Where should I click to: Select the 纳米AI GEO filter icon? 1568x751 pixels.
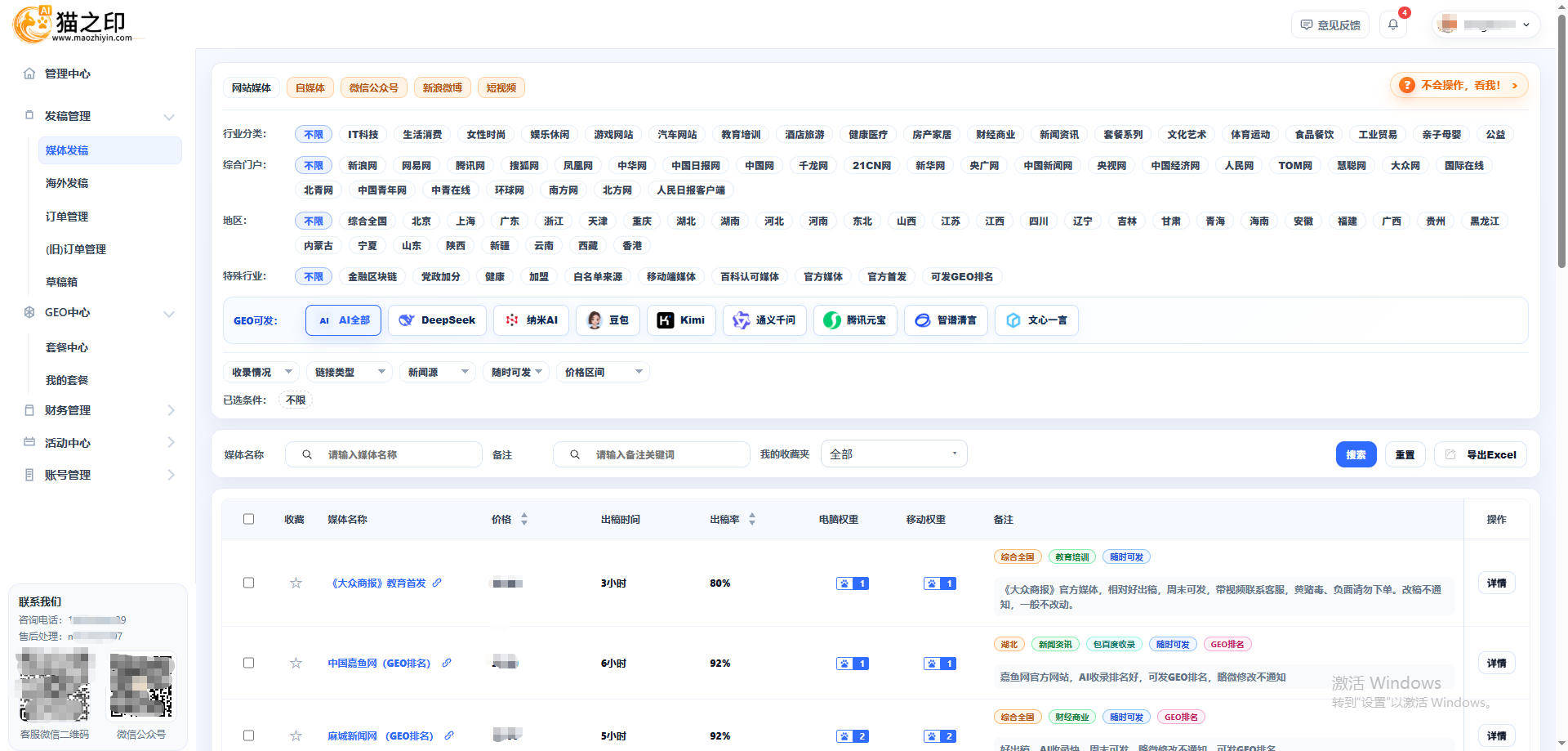coord(511,320)
